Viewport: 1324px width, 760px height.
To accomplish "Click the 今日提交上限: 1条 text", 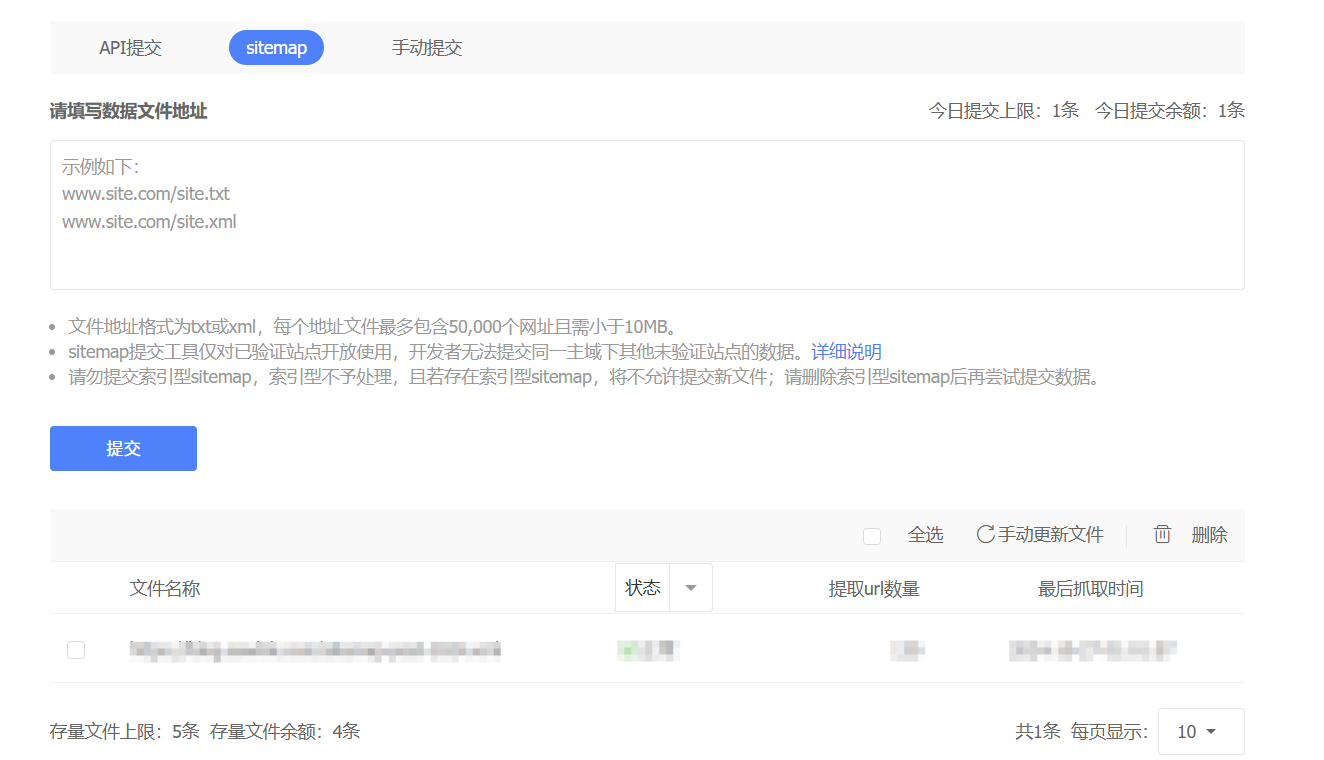I will 1004,111.
